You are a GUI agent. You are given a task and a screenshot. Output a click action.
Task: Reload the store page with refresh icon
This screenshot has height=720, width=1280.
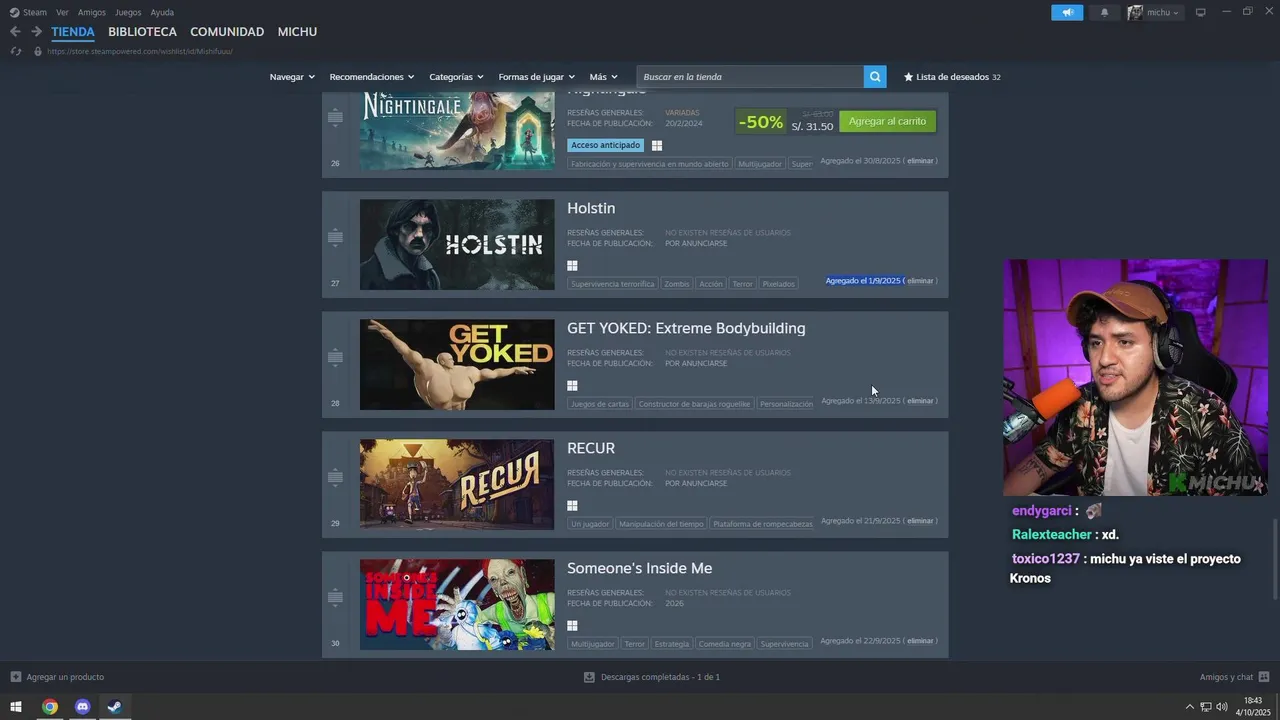(x=15, y=51)
